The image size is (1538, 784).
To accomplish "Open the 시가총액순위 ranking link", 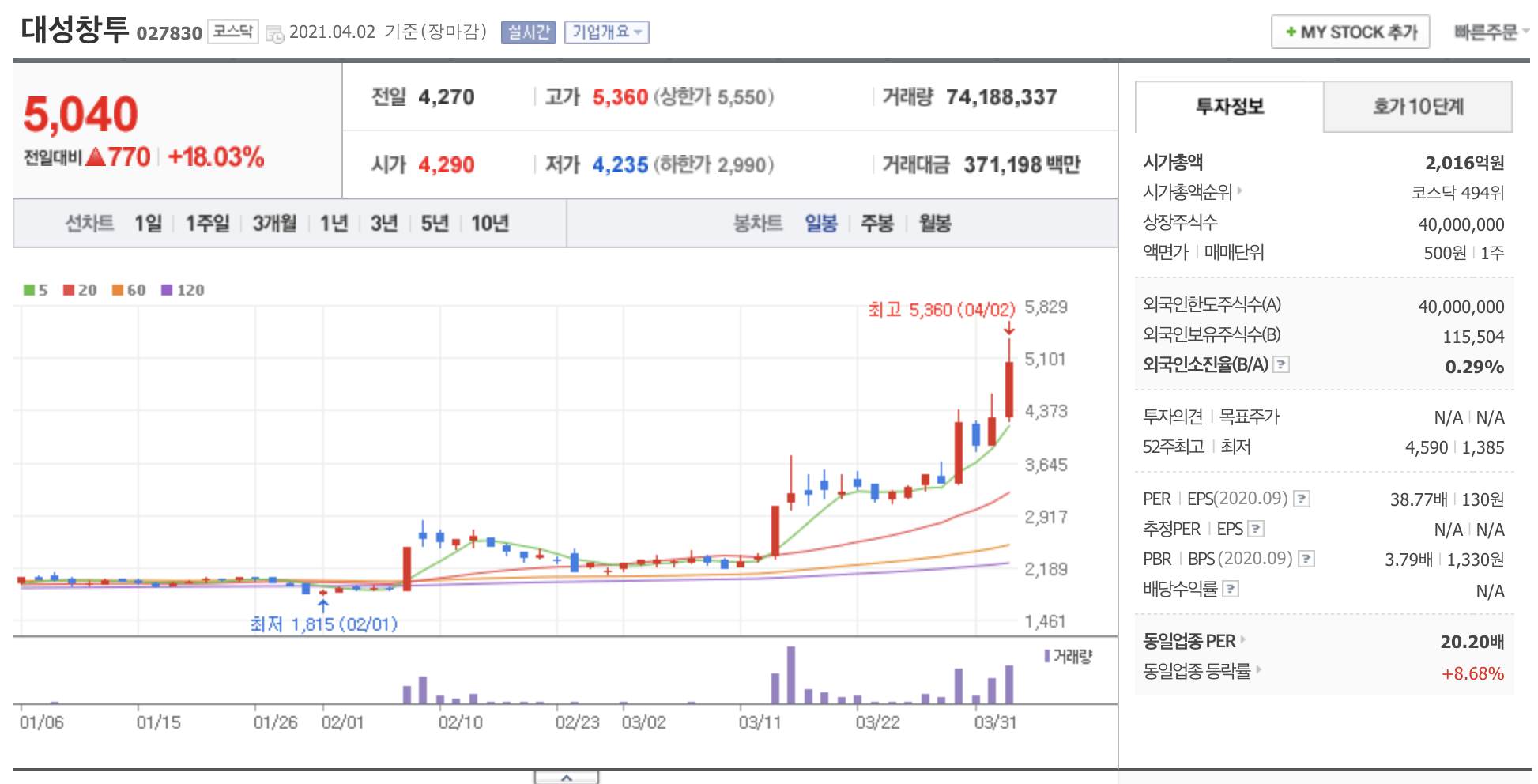I will click(x=1193, y=192).
